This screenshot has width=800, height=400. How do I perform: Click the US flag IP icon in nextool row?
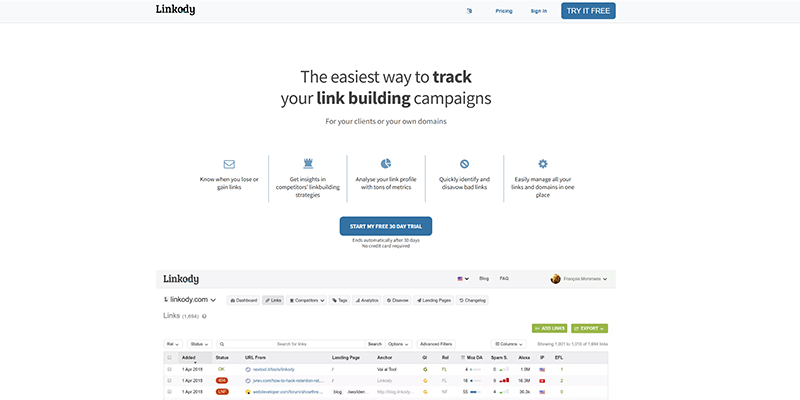[x=542, y=369]
